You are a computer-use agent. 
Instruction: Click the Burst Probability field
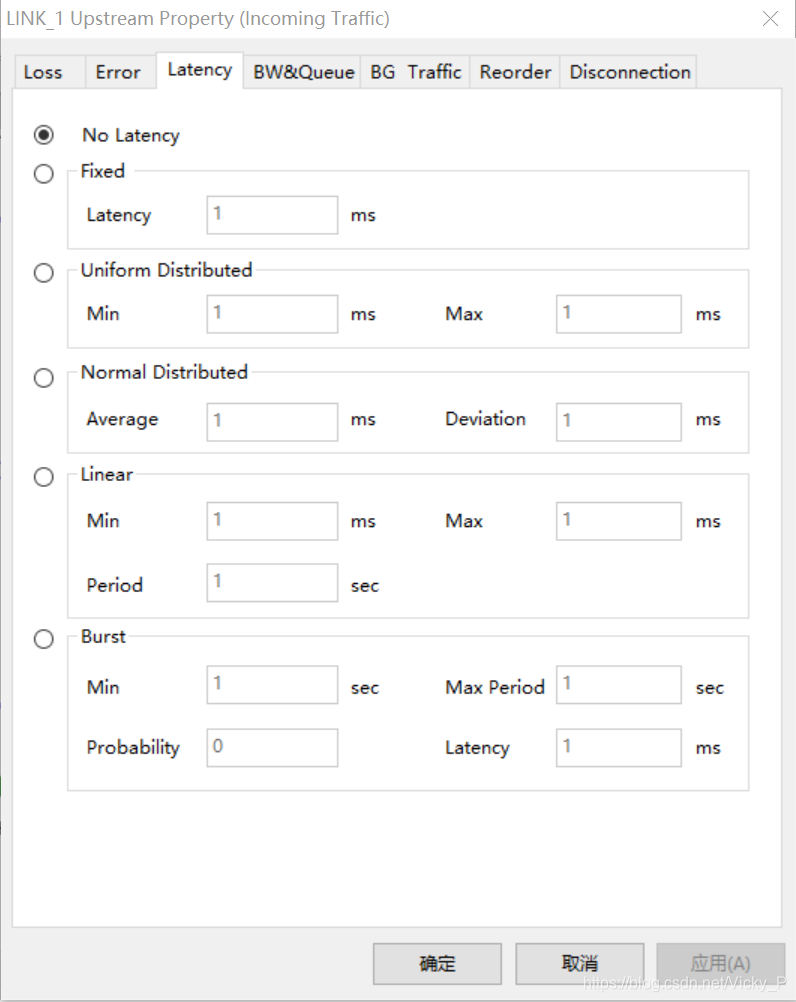[x=272, y=747]
